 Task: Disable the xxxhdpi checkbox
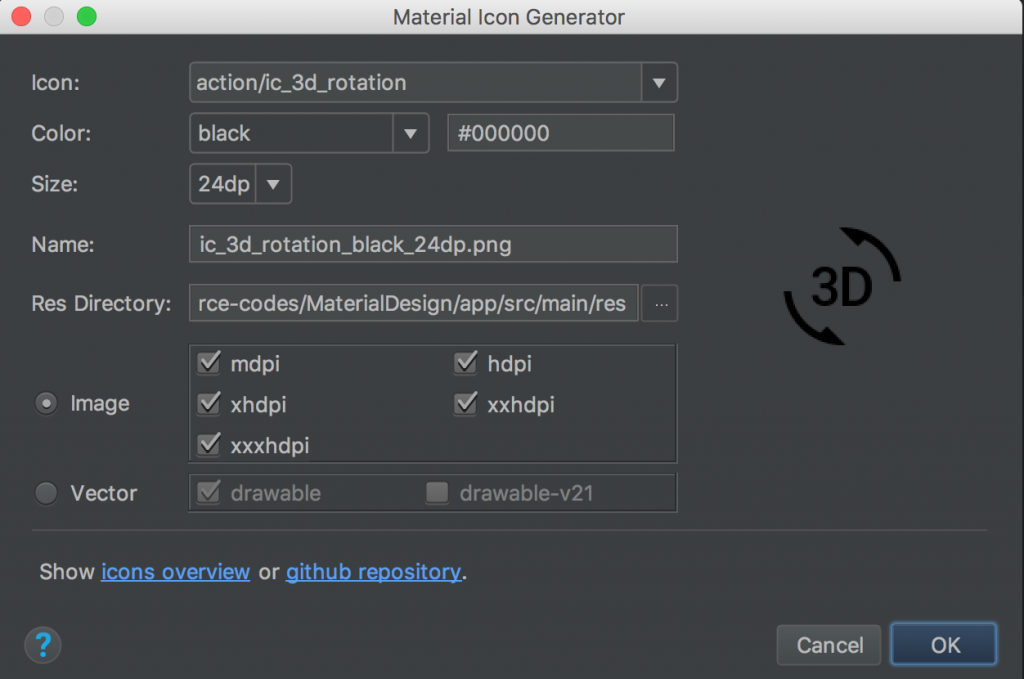[208, 444]
